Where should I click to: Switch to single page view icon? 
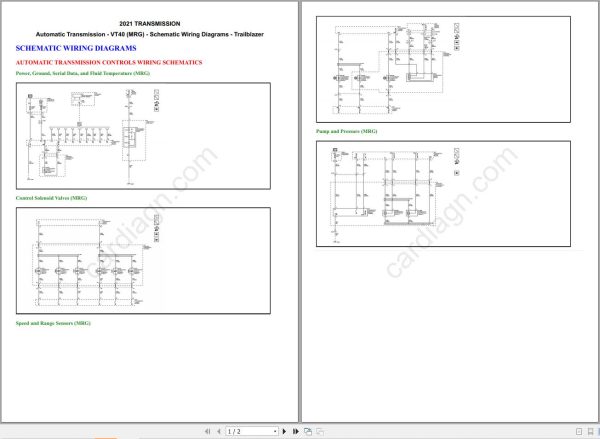click(579, 431)
